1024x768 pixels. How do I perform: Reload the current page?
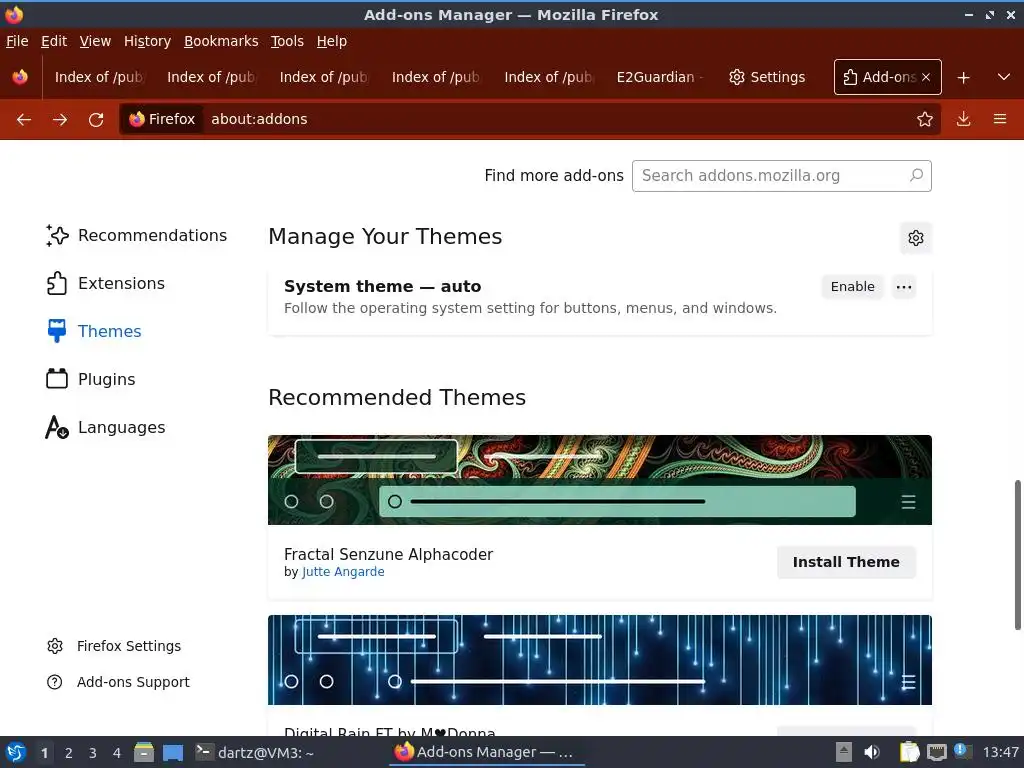[x=96, y=120]
